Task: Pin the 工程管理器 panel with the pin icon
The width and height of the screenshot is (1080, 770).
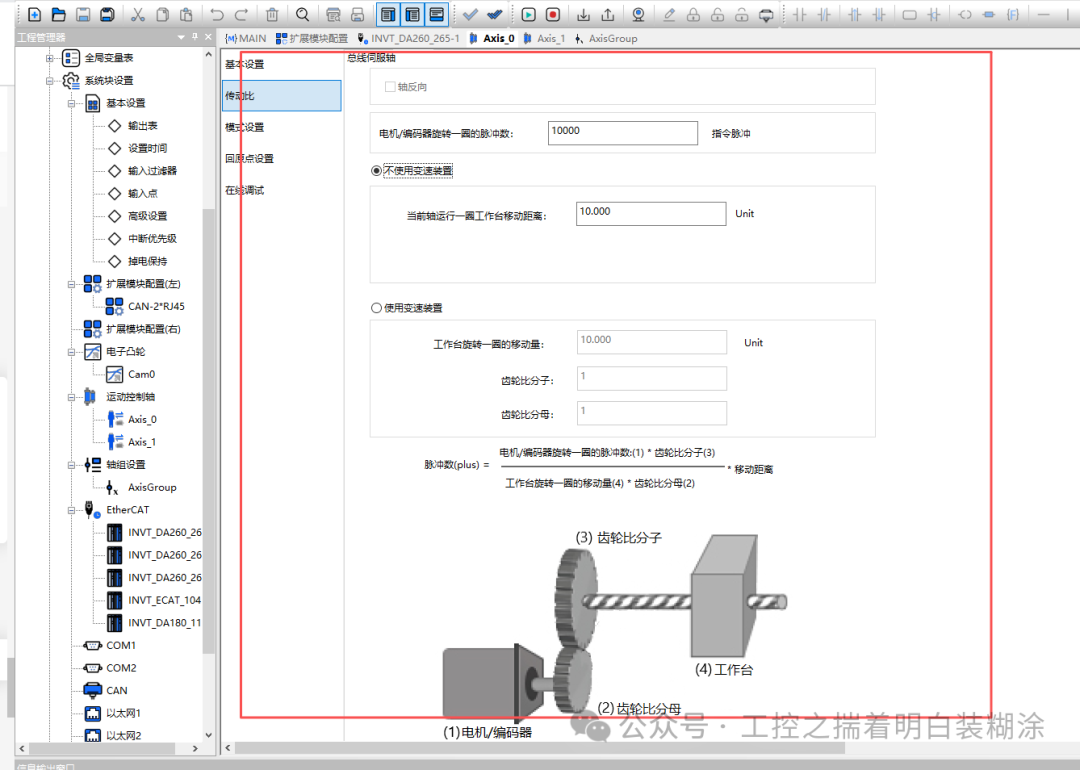Action: pos(195,37)
